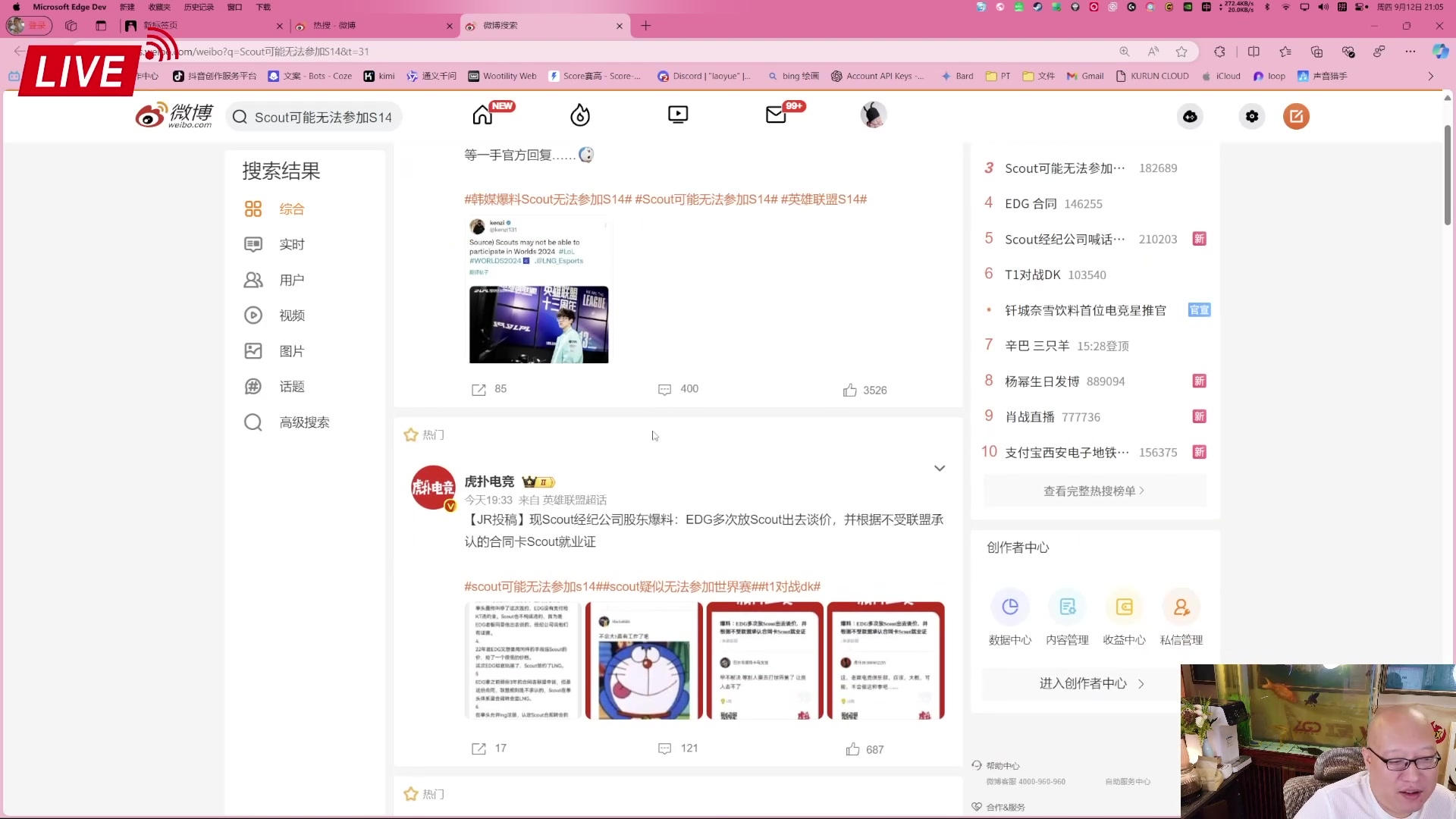
Task: Open 内容管理 in creator center
Action: click(1067, 617)
